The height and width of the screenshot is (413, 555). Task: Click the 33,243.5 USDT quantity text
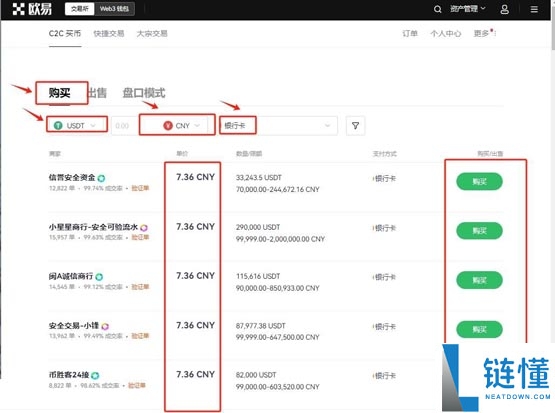pyautogui.click(x=259, y=178)
